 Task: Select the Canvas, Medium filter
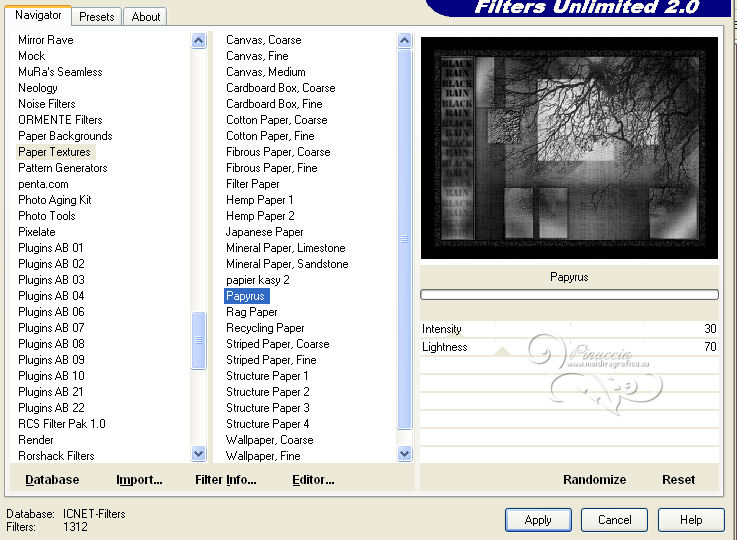click(x=266, y=72)
